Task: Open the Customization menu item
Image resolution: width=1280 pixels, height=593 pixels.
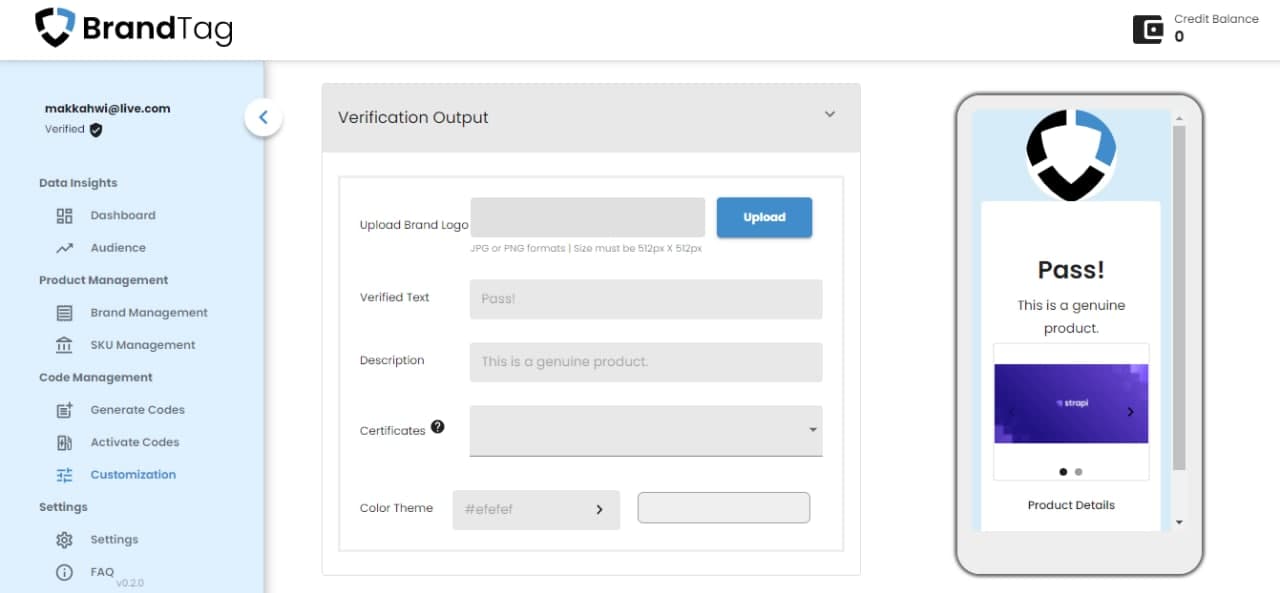Action: click(x=133, y=475)
